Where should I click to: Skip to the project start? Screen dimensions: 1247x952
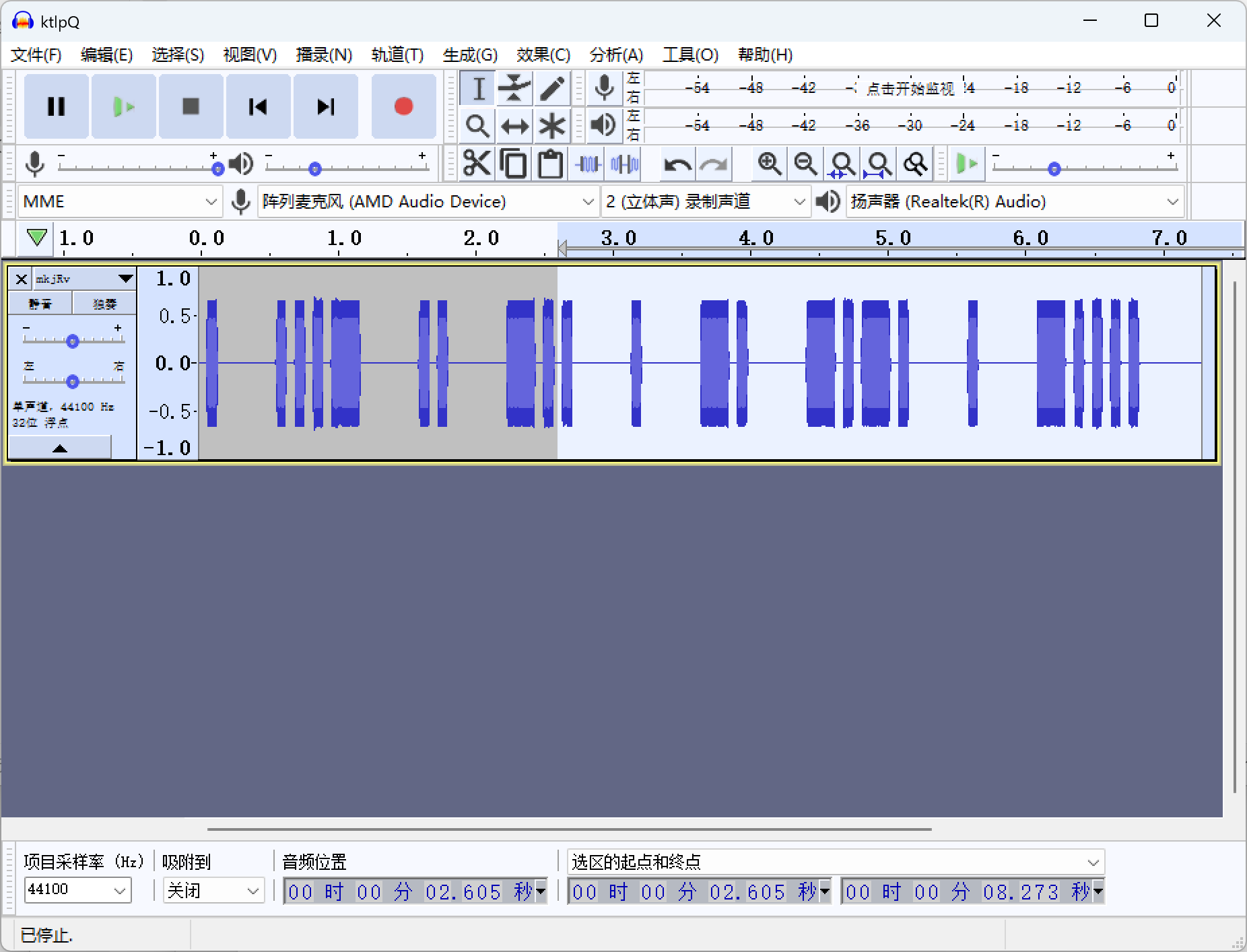pos(259,106)
